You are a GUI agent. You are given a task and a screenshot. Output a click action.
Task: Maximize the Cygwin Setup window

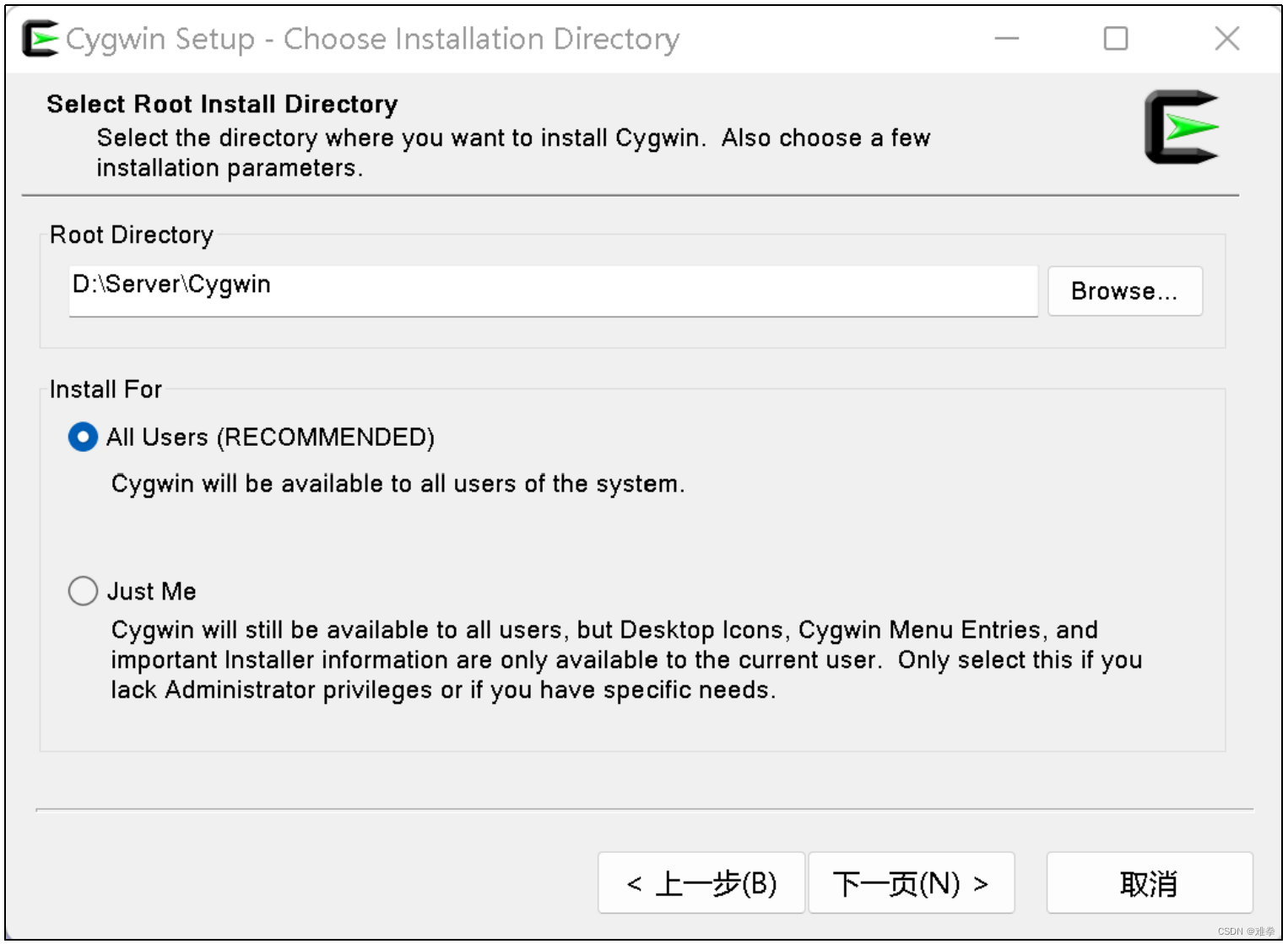tap(1116, 39)
